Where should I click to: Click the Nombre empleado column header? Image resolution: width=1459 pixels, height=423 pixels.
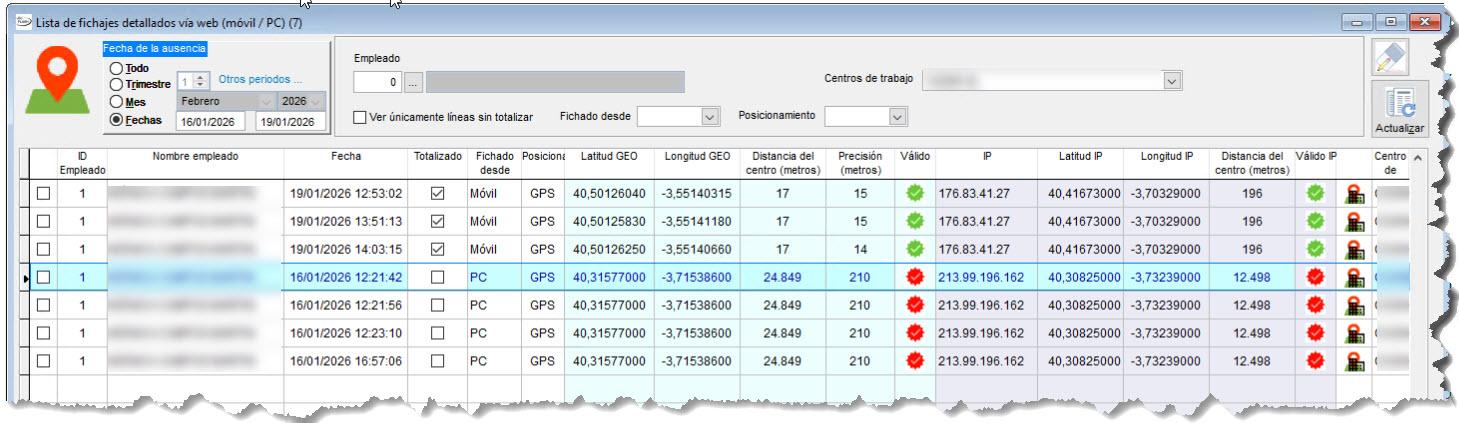coord(196,157)
